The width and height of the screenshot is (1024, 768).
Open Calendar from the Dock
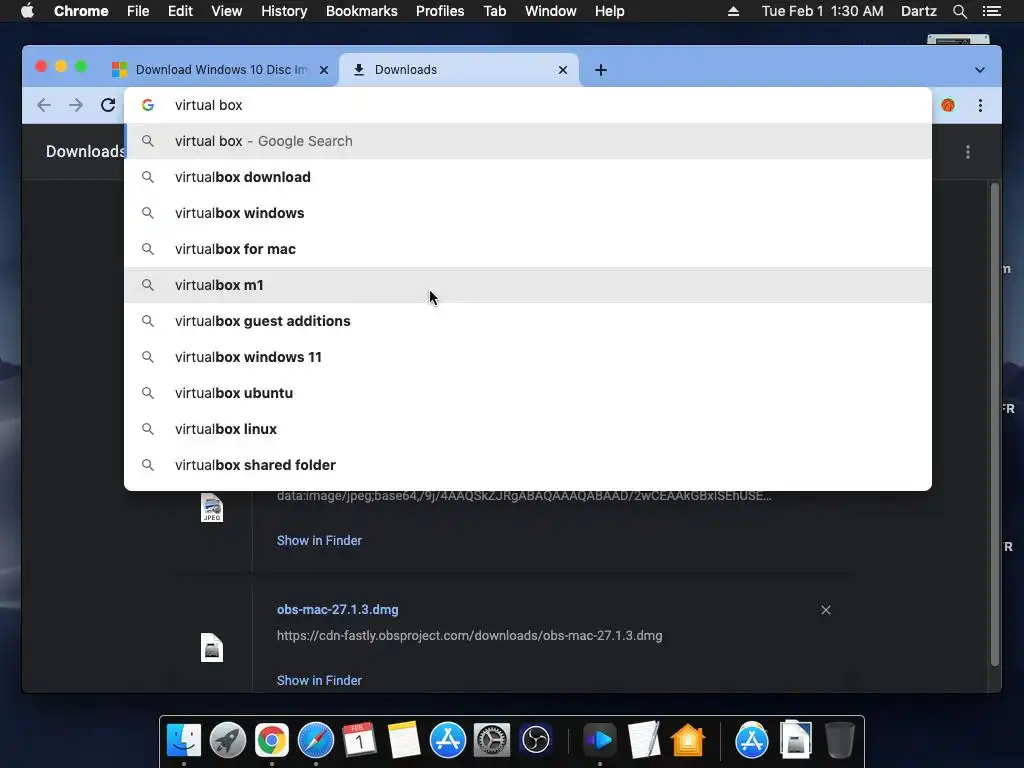[x=359, y=740]
